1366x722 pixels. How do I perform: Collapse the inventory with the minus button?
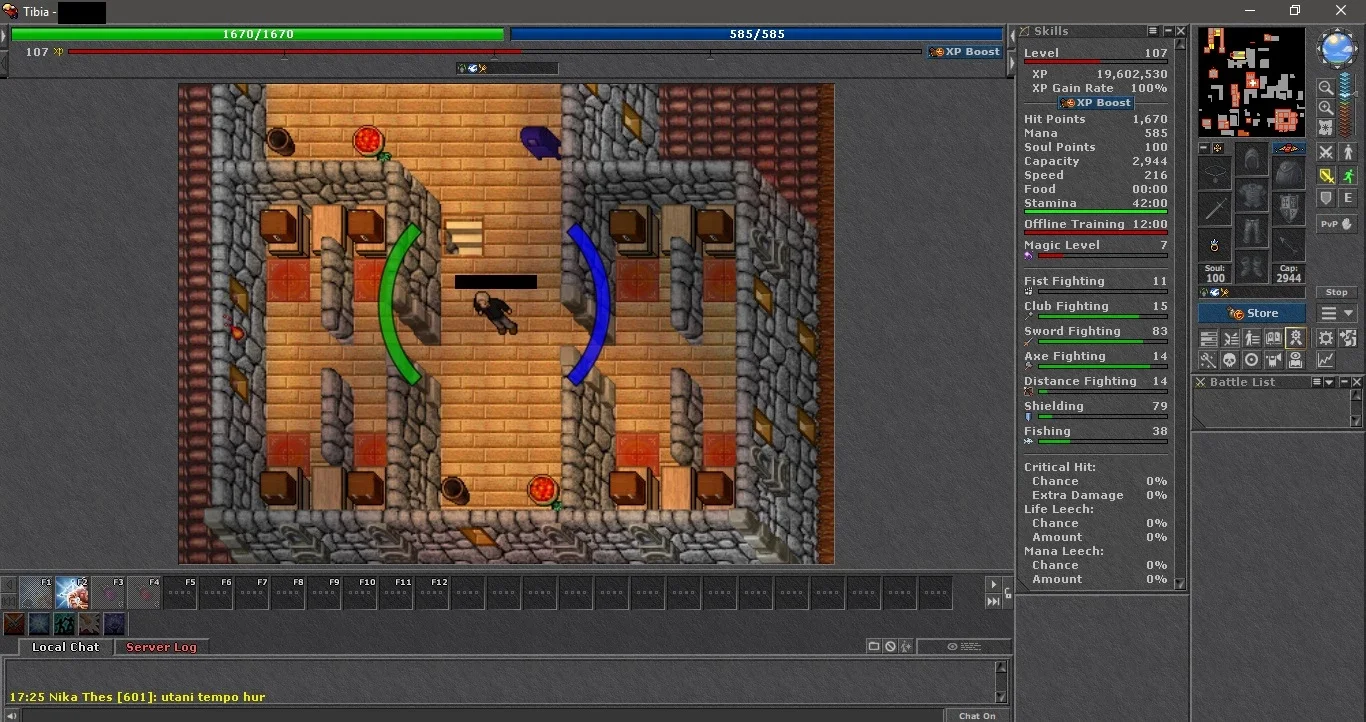click(x=1204, y=148)
